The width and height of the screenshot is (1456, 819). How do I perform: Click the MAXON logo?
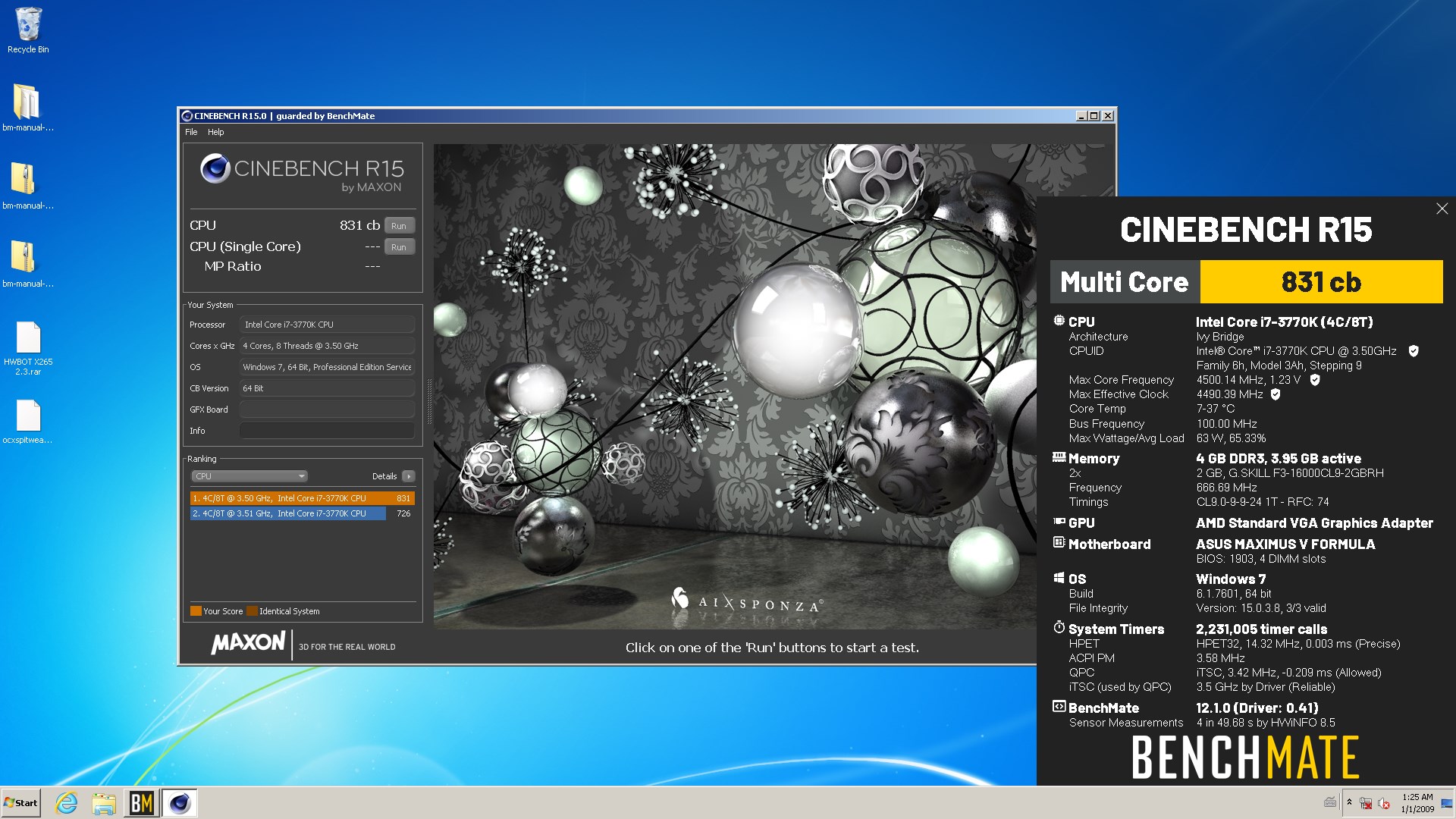tap(248, 643)
